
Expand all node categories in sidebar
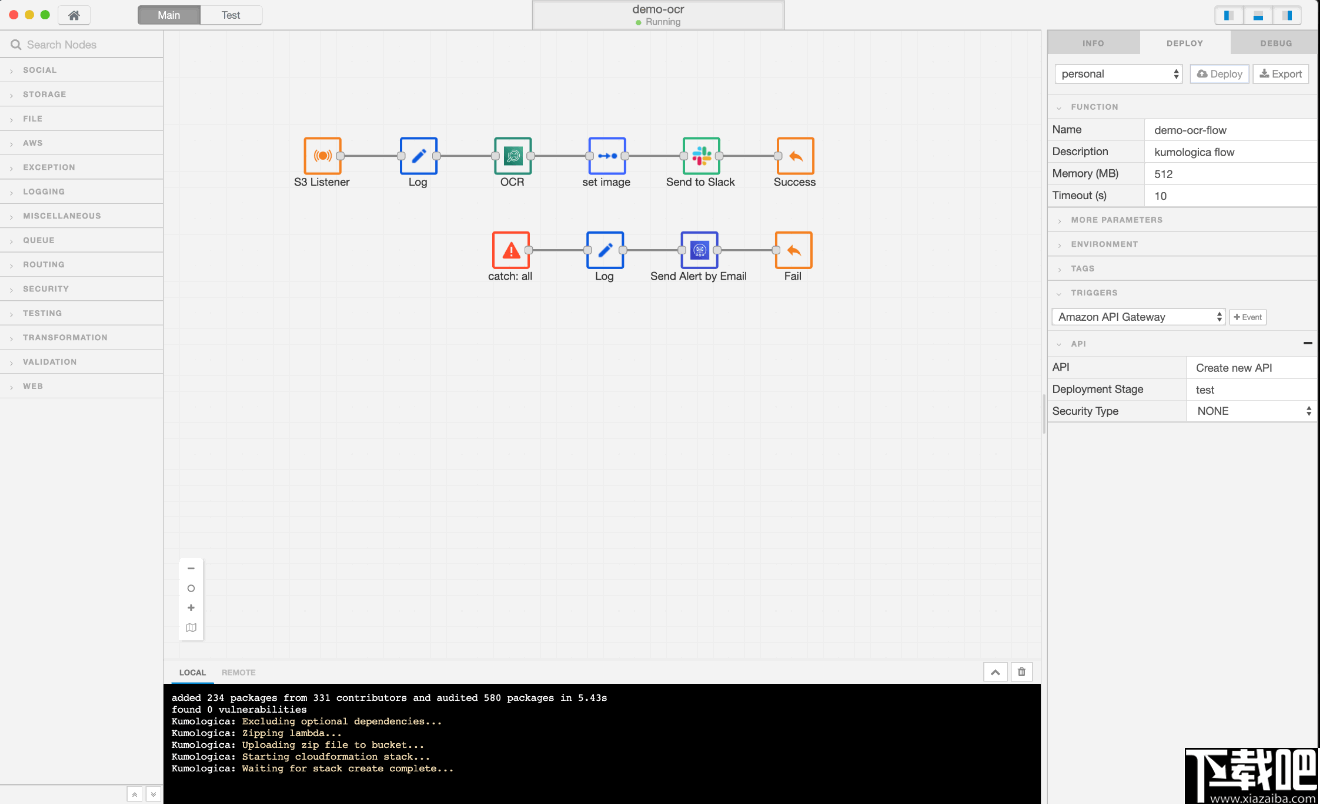(x=153, y=794)
